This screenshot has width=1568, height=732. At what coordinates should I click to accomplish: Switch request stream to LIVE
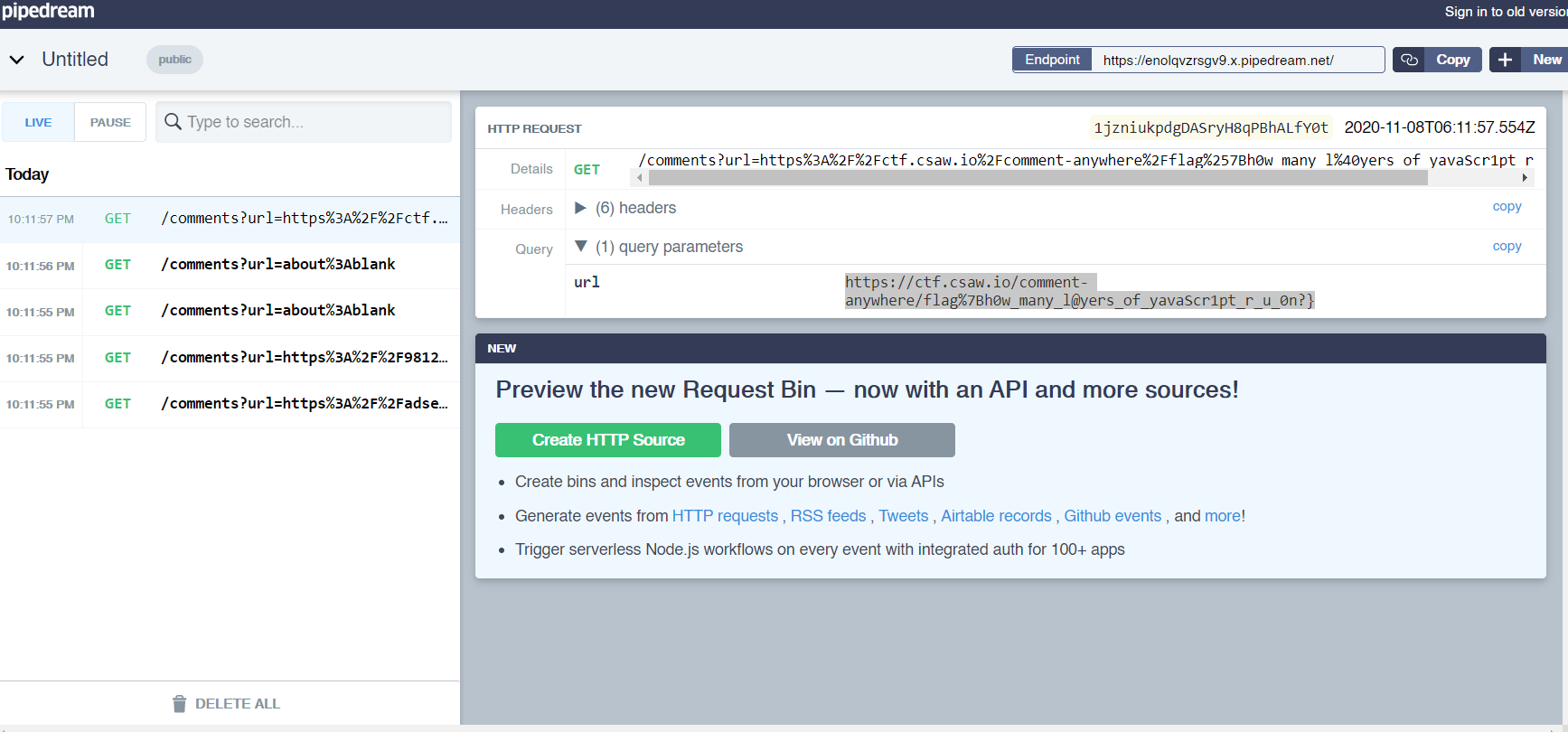coord(38,122)
